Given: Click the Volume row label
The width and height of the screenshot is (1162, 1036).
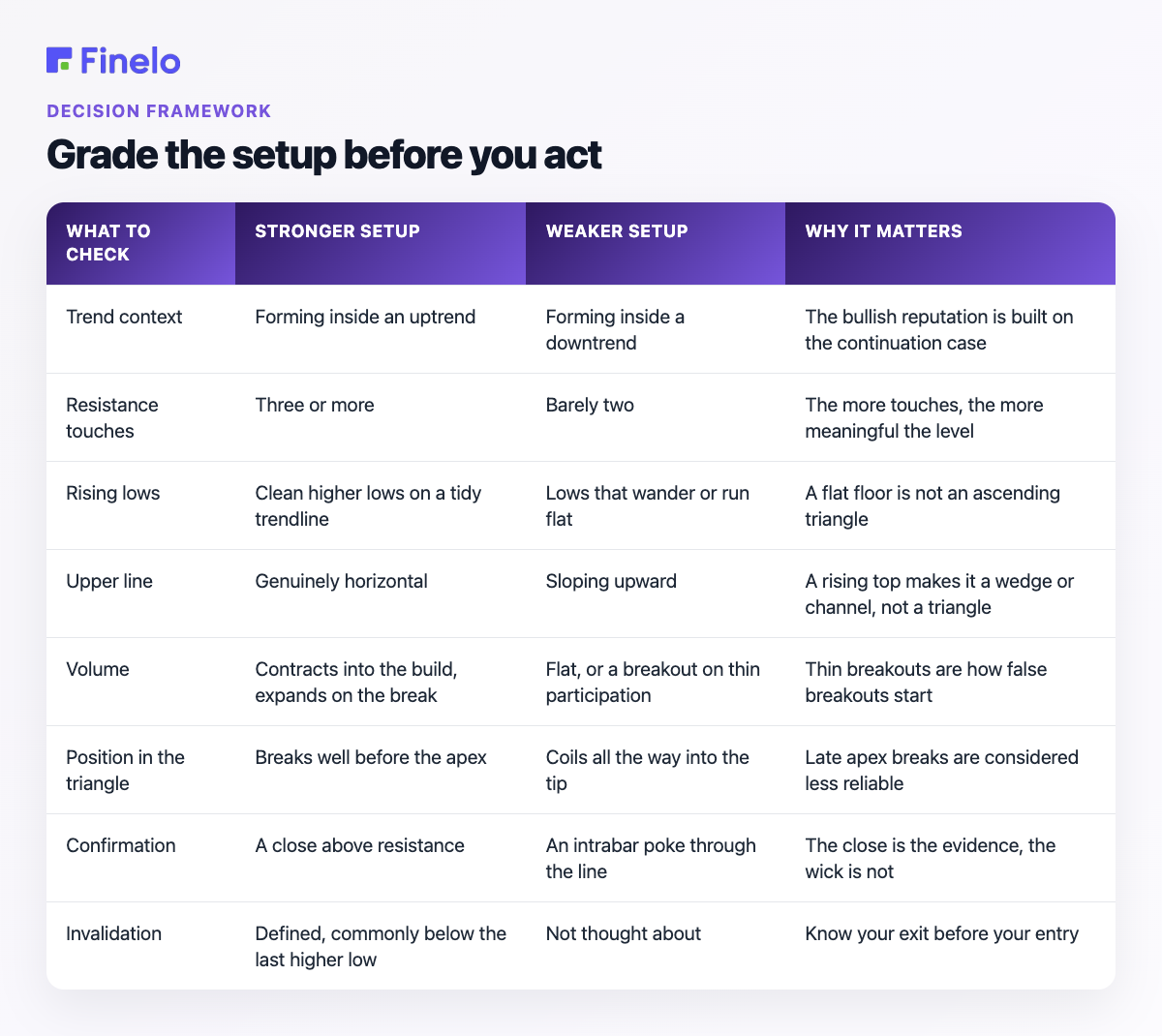Looking at the screenshot, I should point(98,669).
